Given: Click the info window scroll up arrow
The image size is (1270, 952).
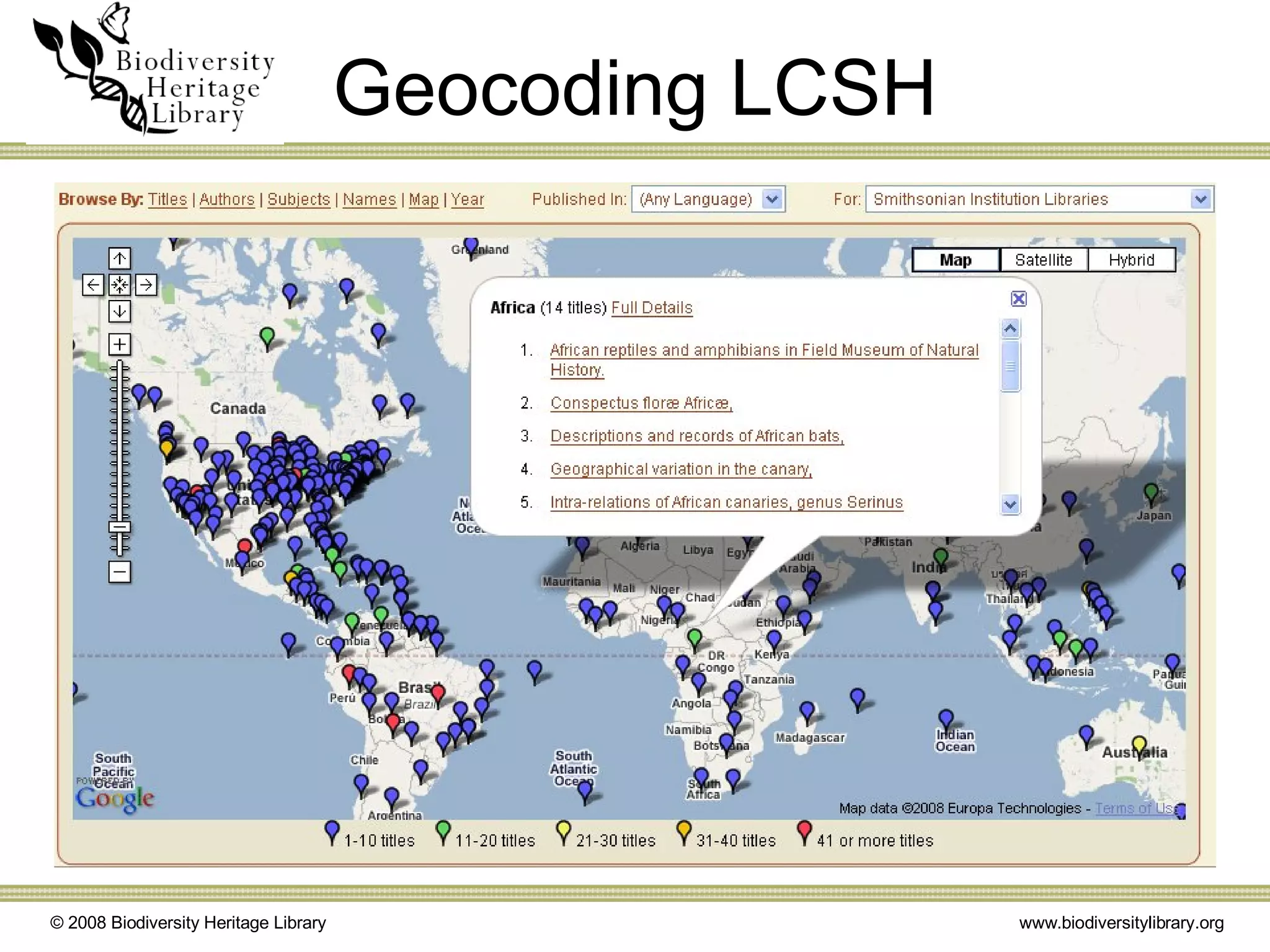Looking at the screenshot, I should click(1010, 328).
